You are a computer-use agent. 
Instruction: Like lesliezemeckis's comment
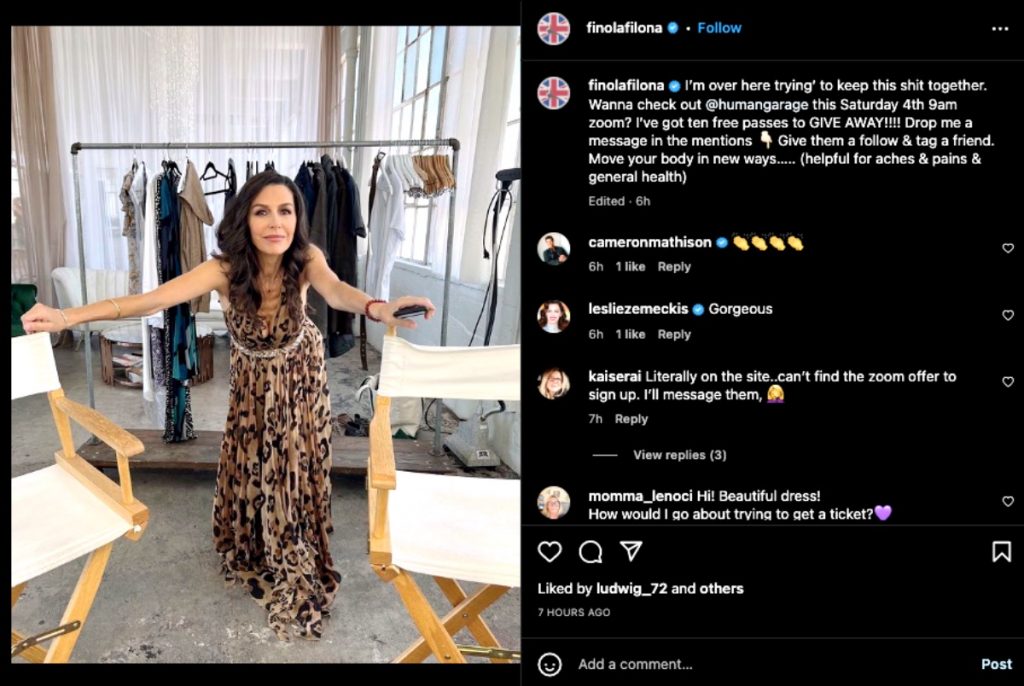[x=1007, y=315]
